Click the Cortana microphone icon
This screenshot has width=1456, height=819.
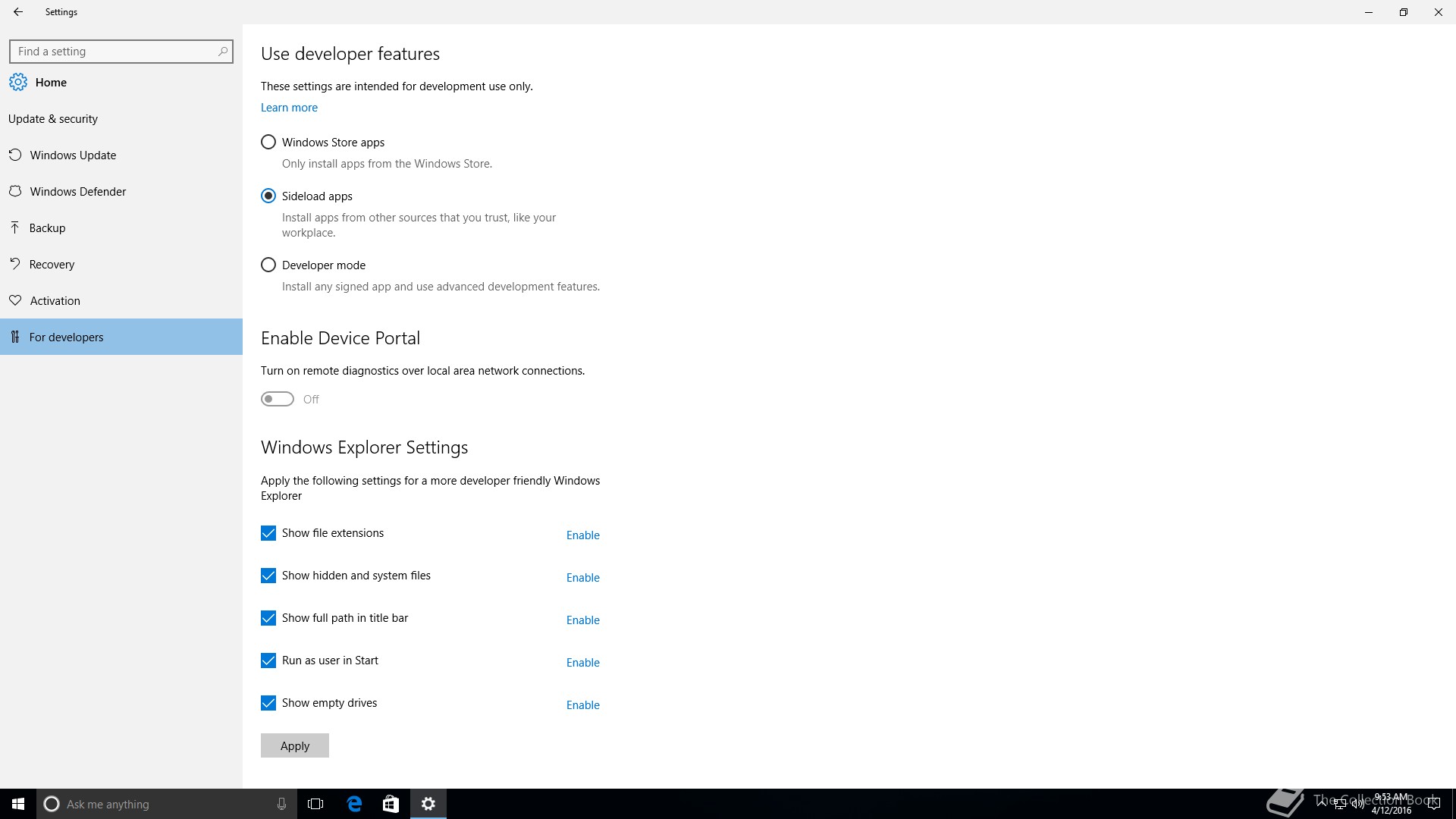coord(281,804)
